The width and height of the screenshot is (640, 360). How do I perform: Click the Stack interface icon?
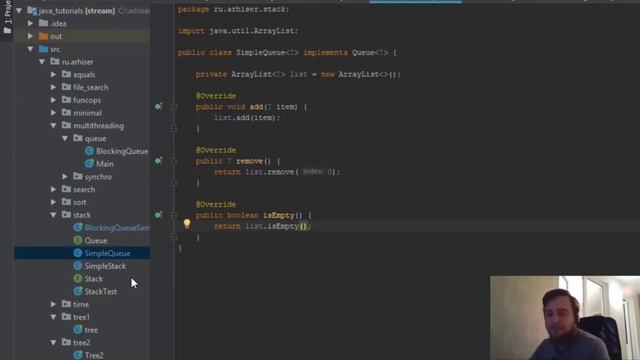pos(78,279)
